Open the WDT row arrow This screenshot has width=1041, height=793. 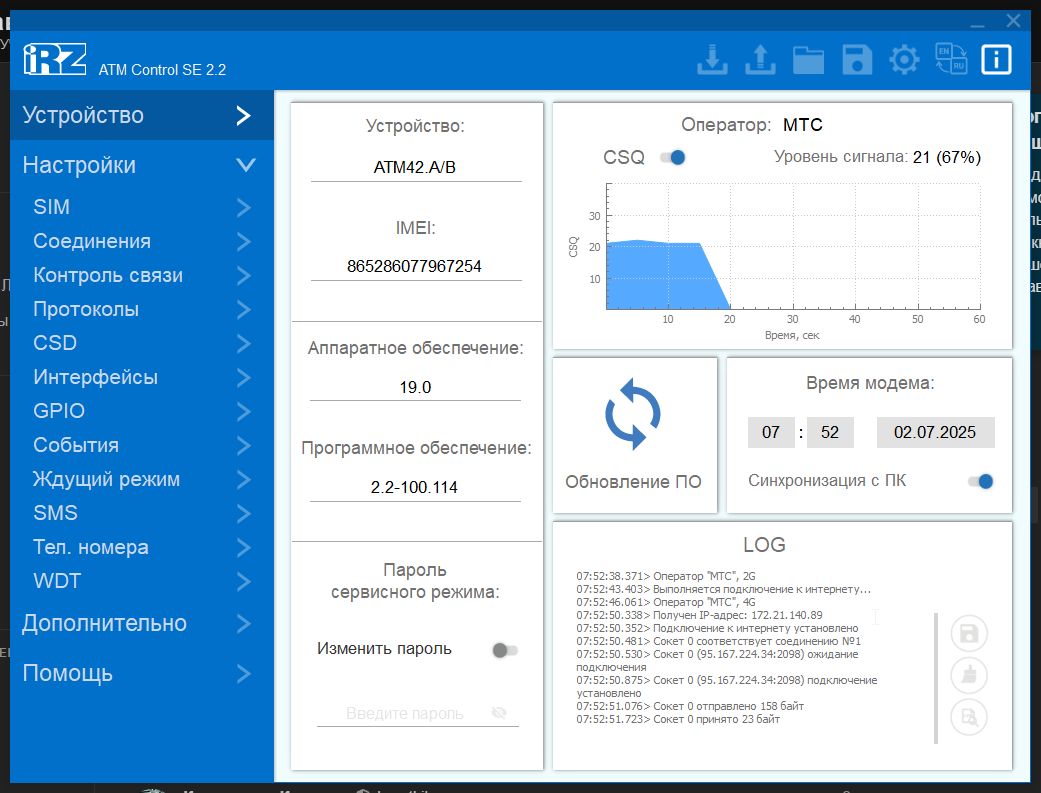pyautogui.click(x=244, y=581)
